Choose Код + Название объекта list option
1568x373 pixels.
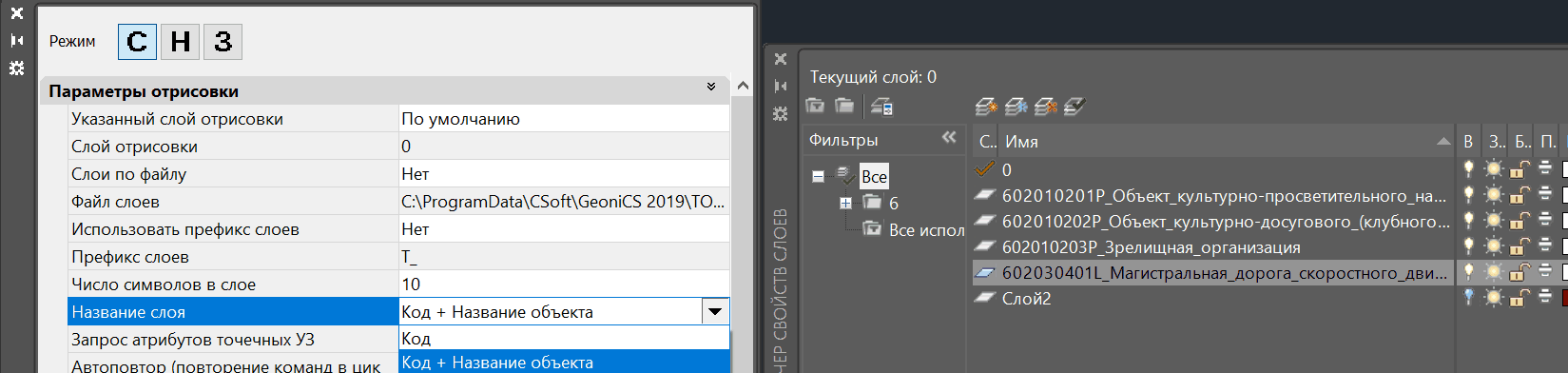[564, 362]
